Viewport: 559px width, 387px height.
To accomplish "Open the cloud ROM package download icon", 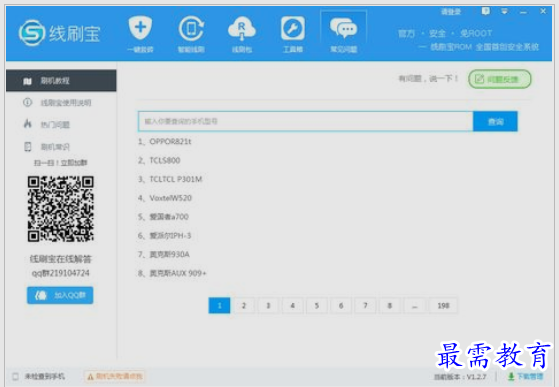I will (x=242, y=34).
